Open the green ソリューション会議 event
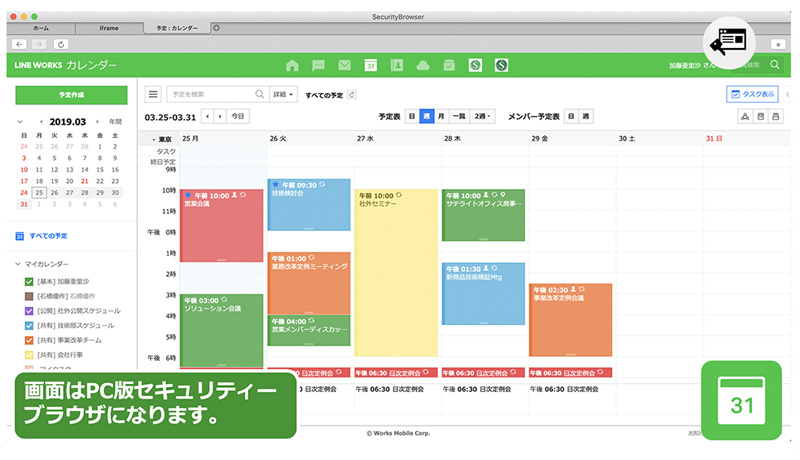Image resolution: width=800 pixels, height=460 pixels. pos(221,330)
